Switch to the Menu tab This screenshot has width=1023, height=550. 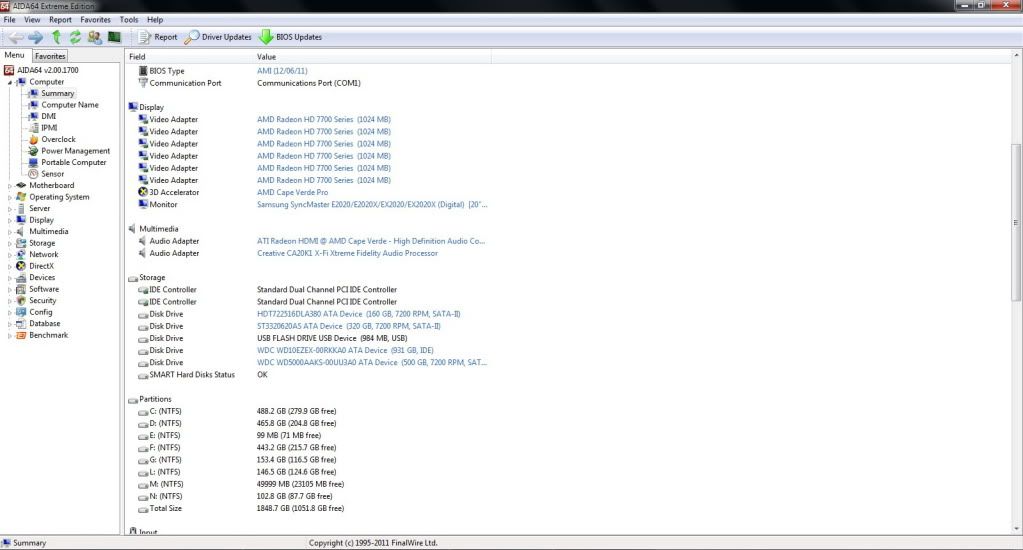pyautogui.click(x=14, y=55)
